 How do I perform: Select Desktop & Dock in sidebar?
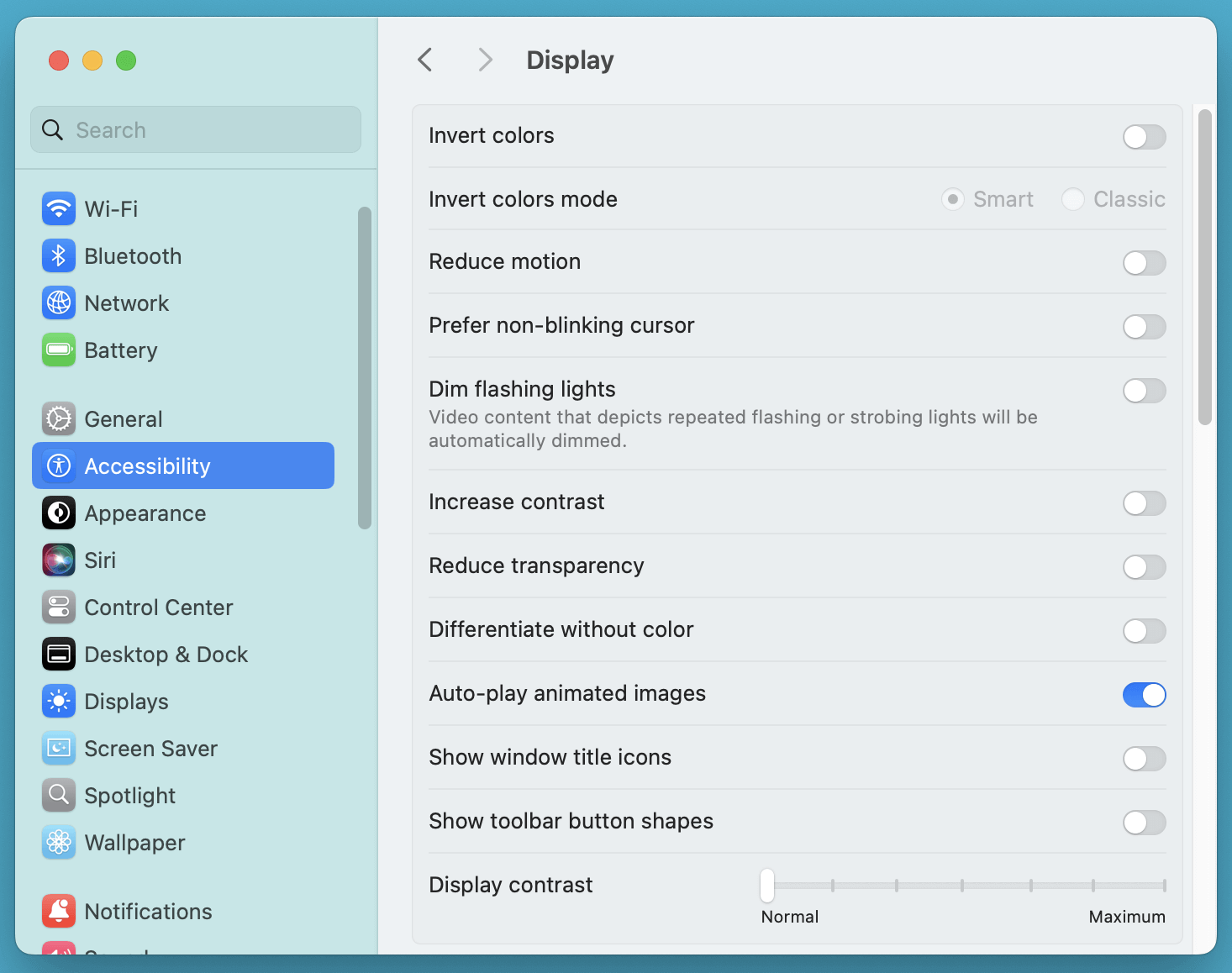click(x=166, y=654)
